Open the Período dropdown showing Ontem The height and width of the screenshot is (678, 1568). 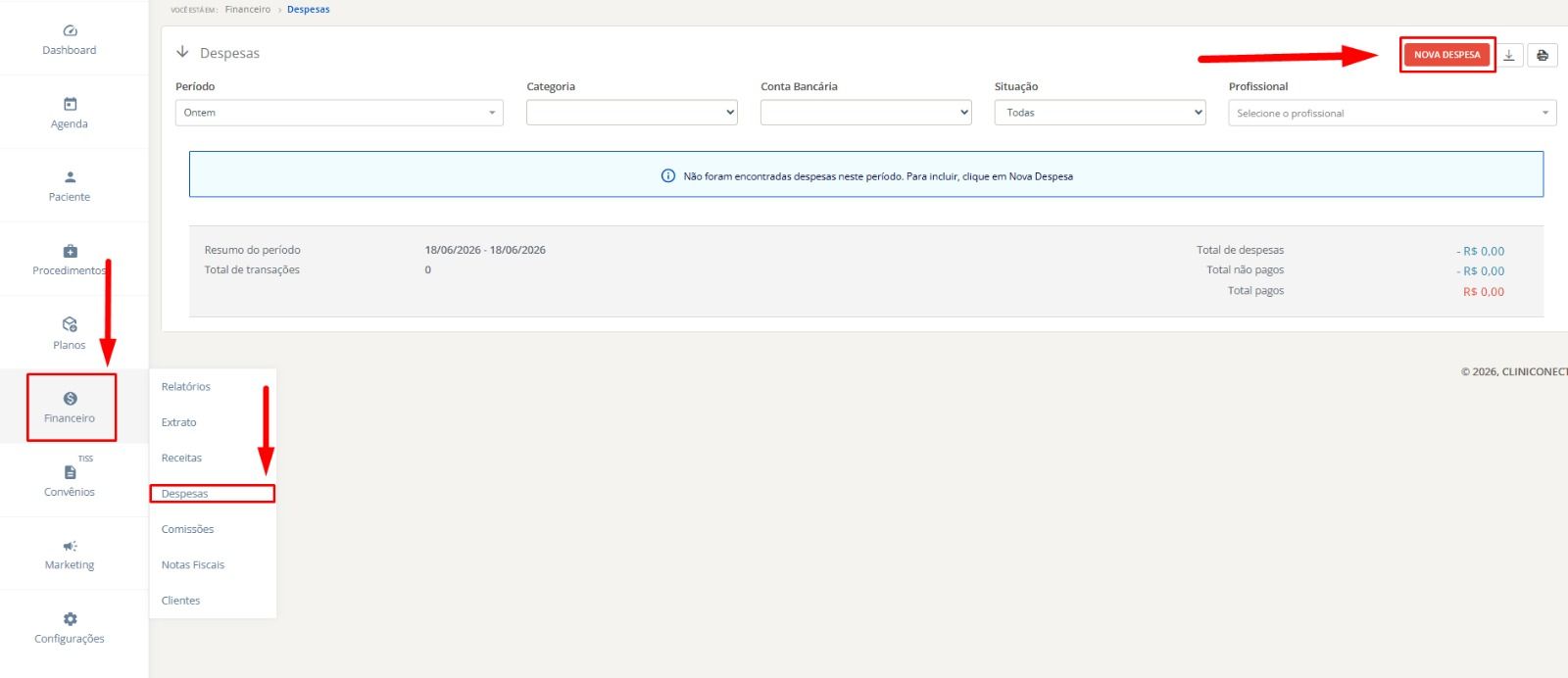(339, 113)
